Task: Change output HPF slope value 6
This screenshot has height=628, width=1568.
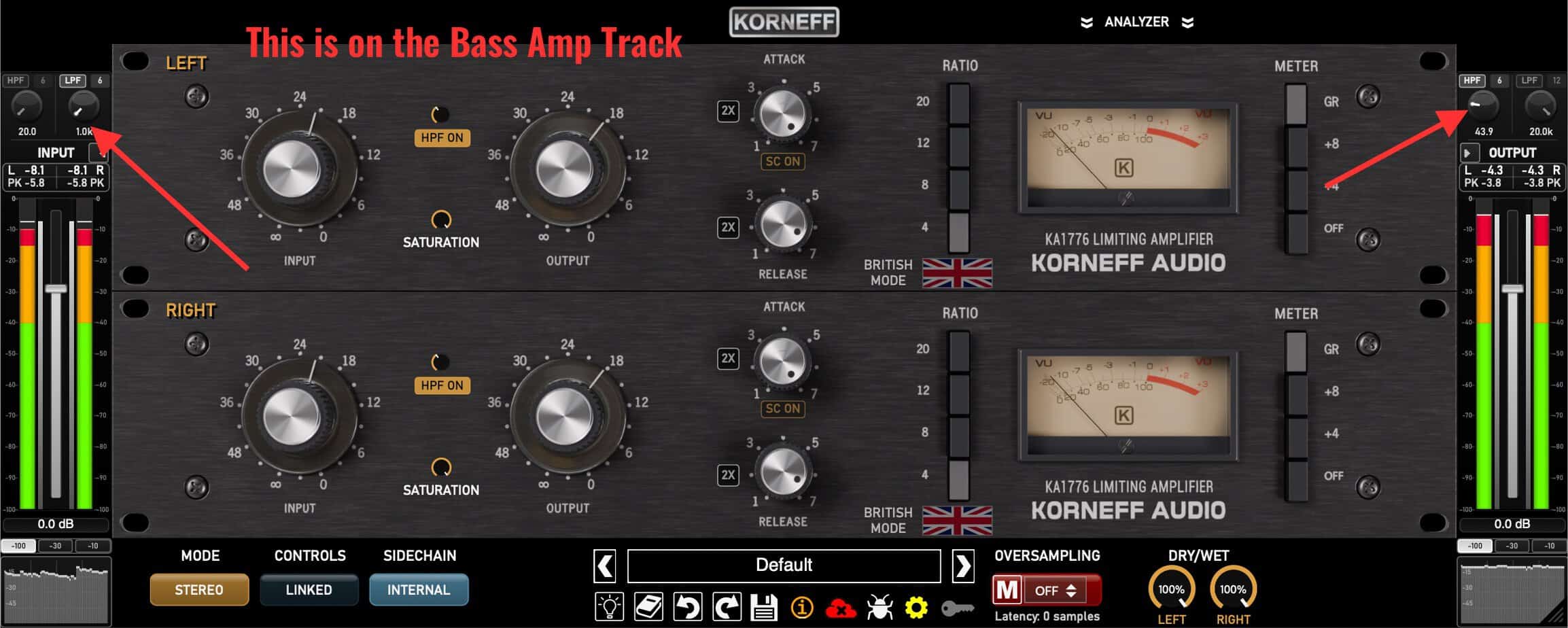Action: pyautogui.click(x=1499, y=81)
